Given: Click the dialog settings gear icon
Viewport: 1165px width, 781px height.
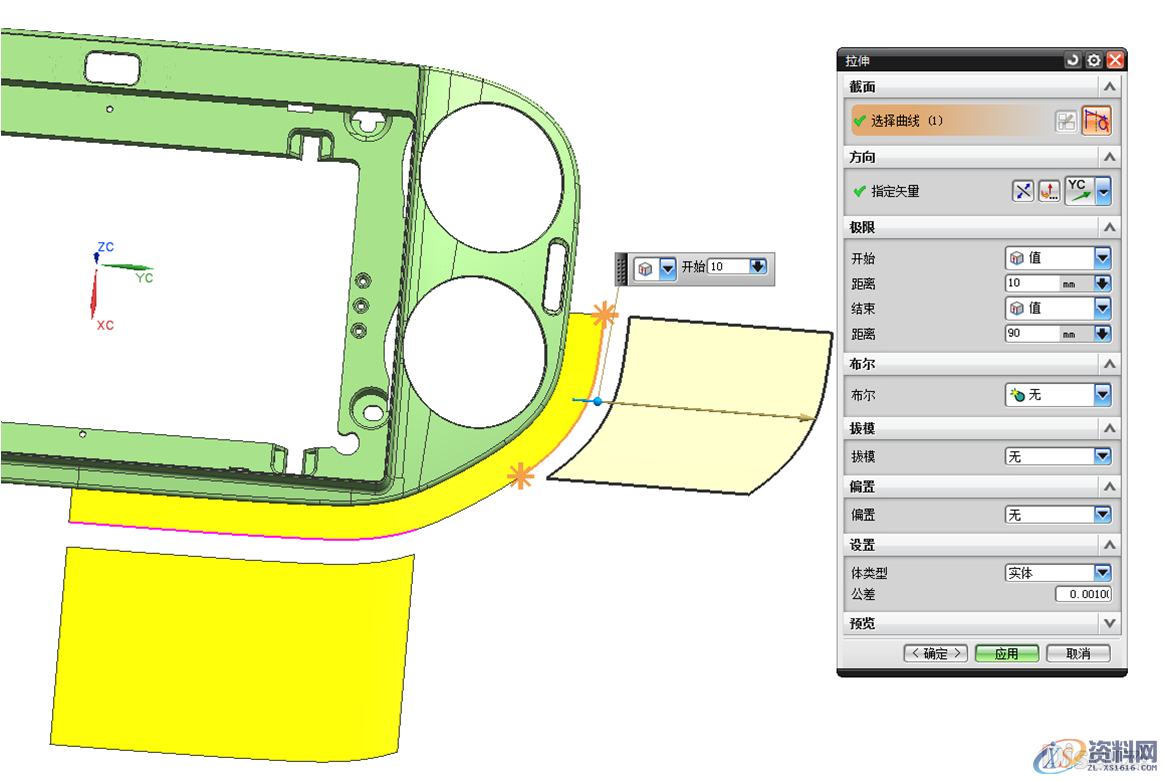Looking at the screenshot, I should [1094, 60].
